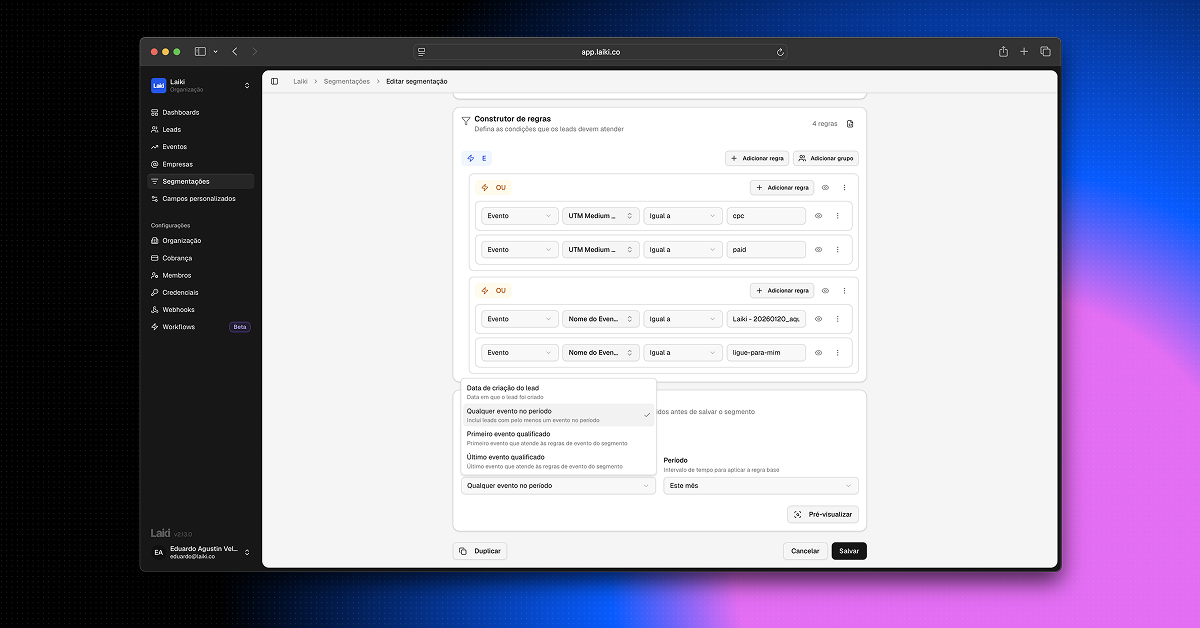Screen dimensions: 1200x628
Task: Open more options for second OU group
Action: [844, 290]
